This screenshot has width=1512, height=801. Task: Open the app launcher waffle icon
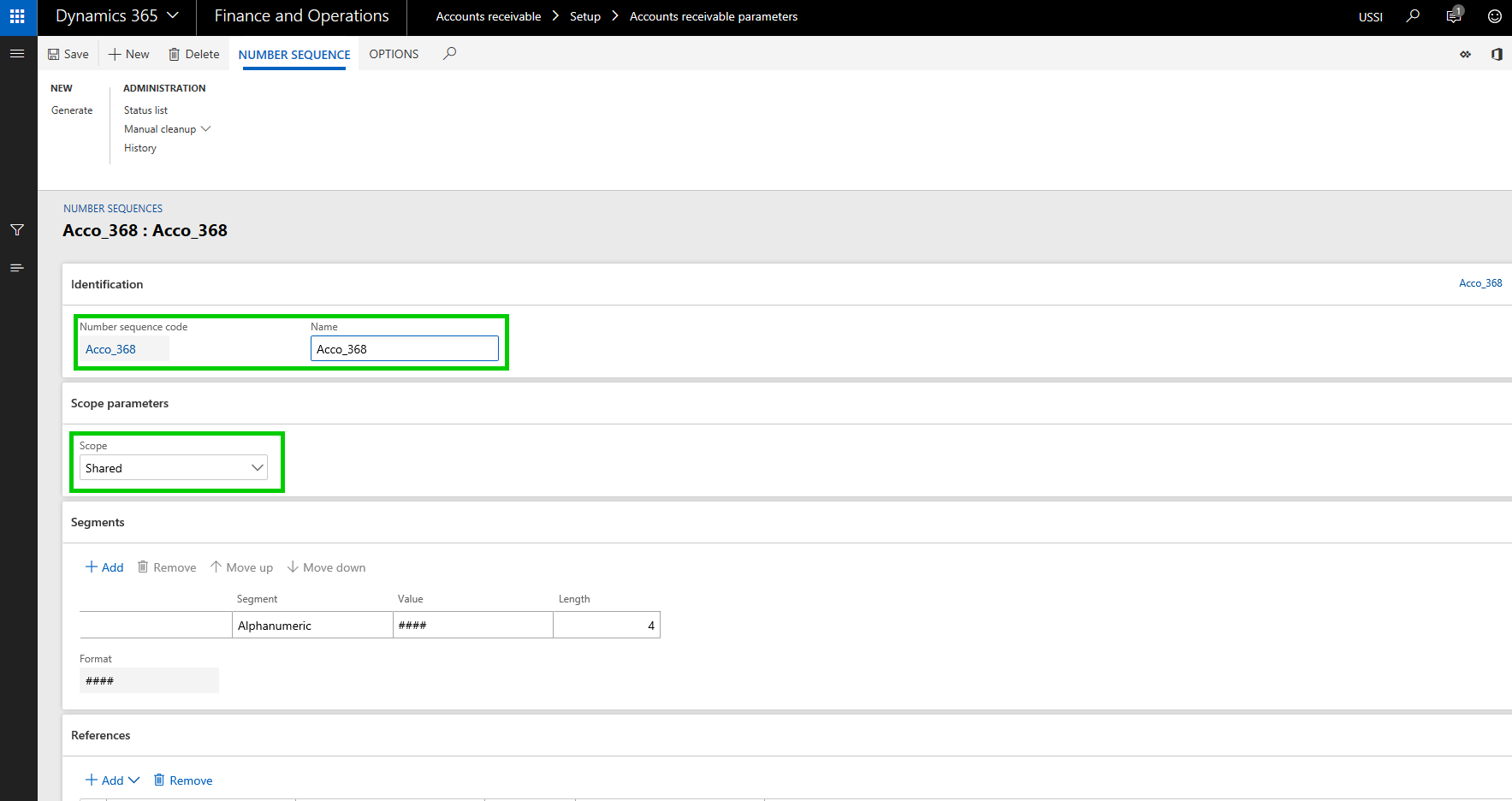[x=17, y=16]
